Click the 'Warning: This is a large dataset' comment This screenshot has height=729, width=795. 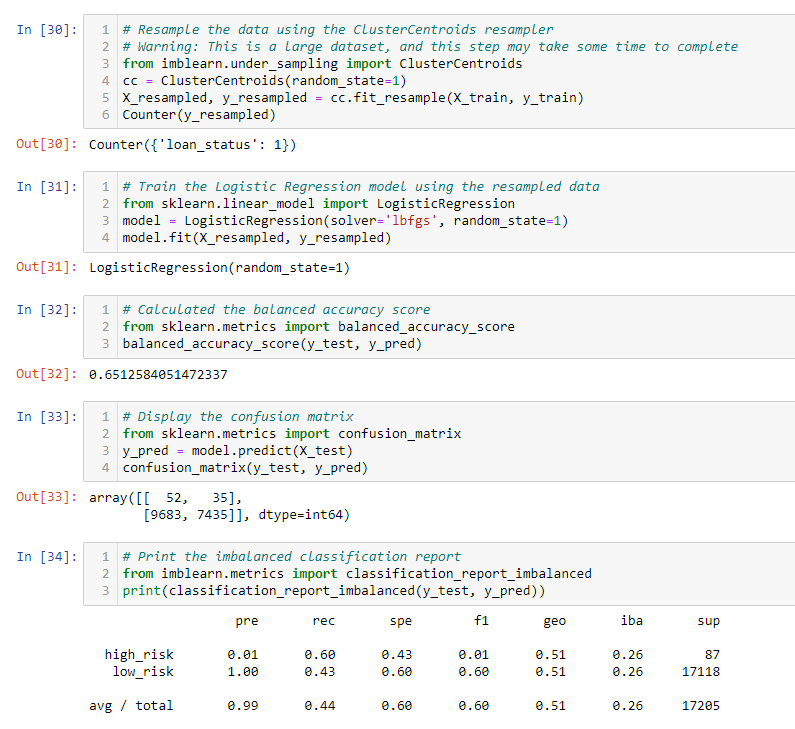tap(430, 47)
